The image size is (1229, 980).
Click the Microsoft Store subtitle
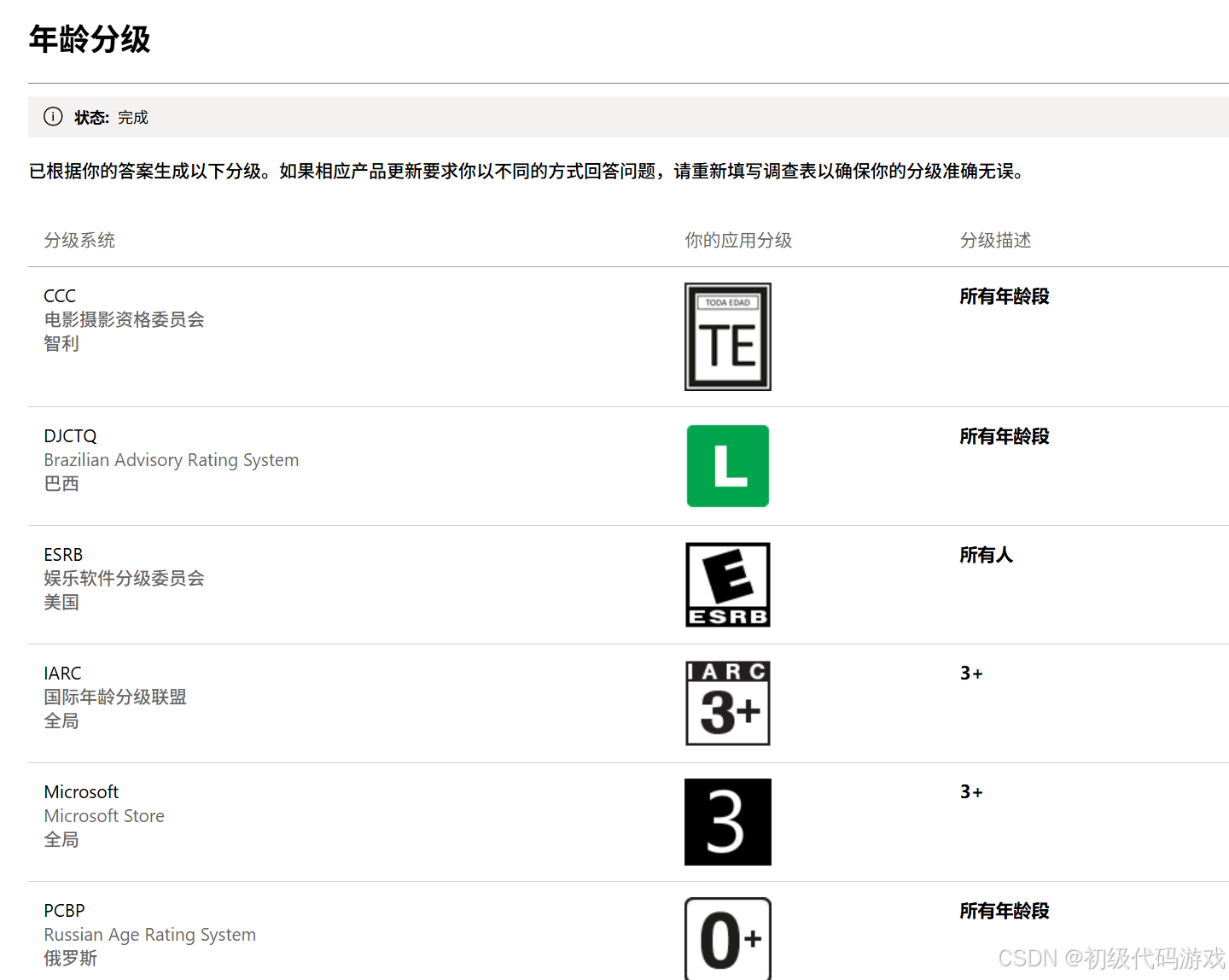pyautogui.click(x=104, y=816)
